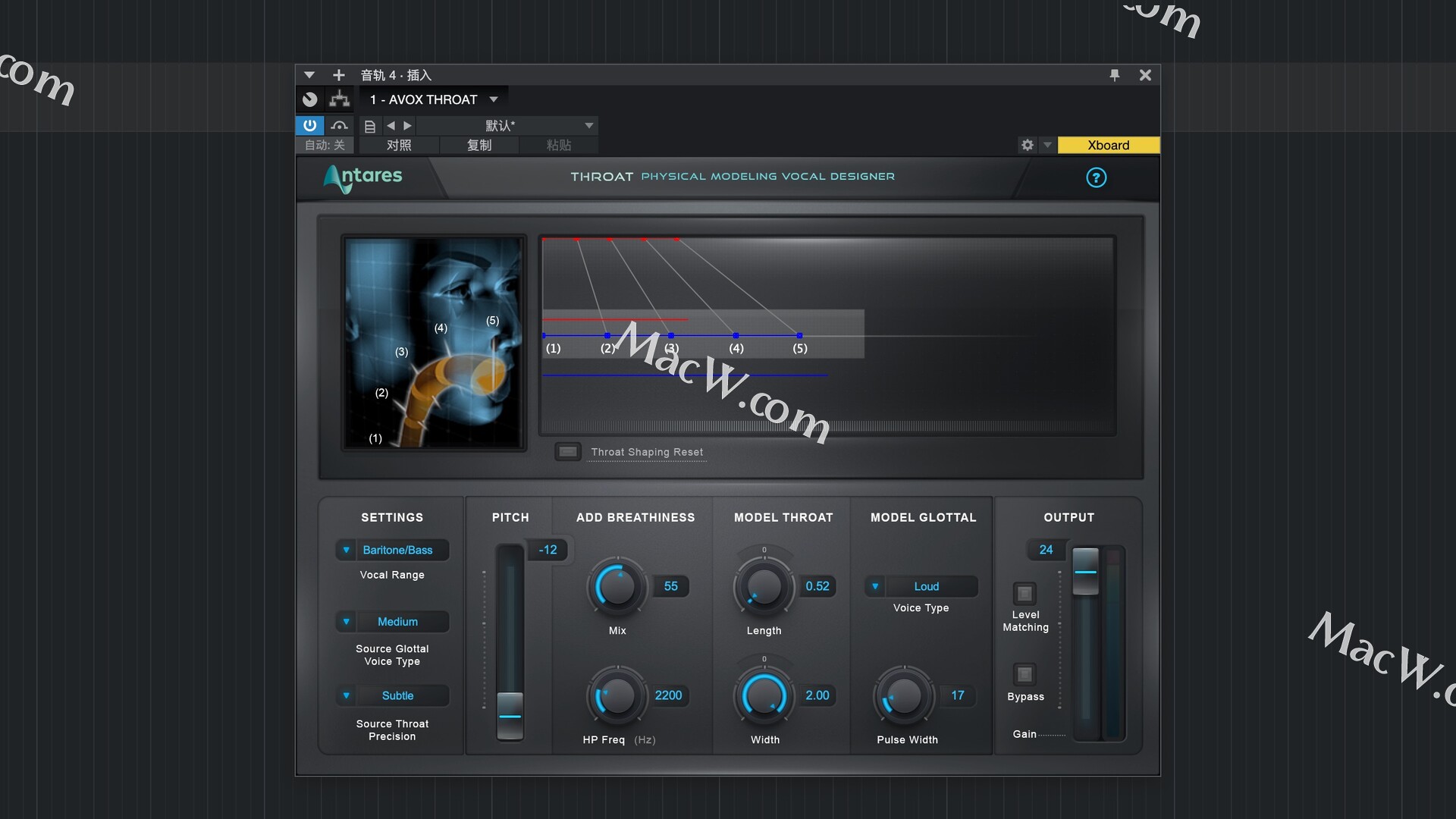Open the Source Glottal Voice Type Medium dropdown
This screenshot has height=819, width=1456.
pyautogui.click(x=392, y=622)
